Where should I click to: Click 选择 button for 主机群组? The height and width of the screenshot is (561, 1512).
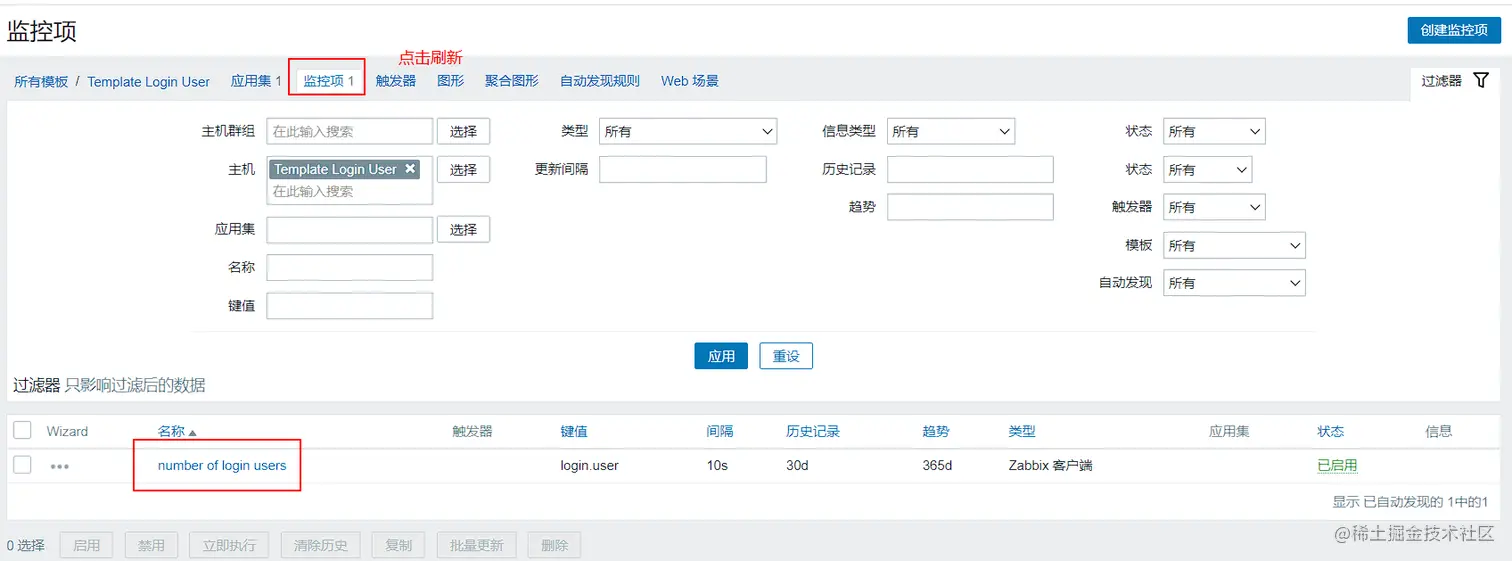463,131
